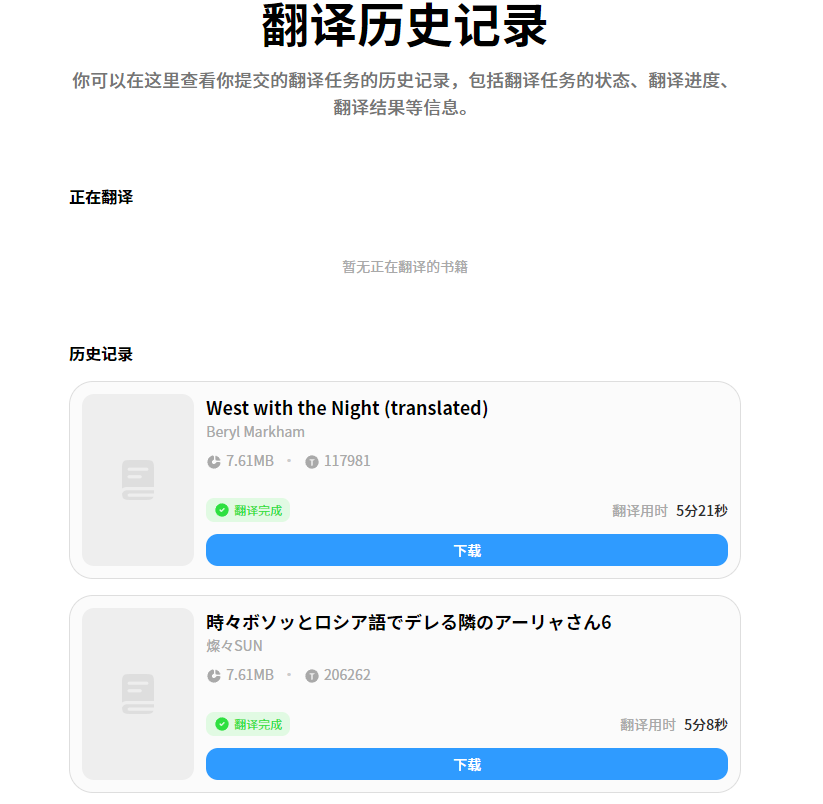Click the 历史记录 section heading
This screenshot has width=823, height=804.
pyautogui.click(x=101, y=354)
